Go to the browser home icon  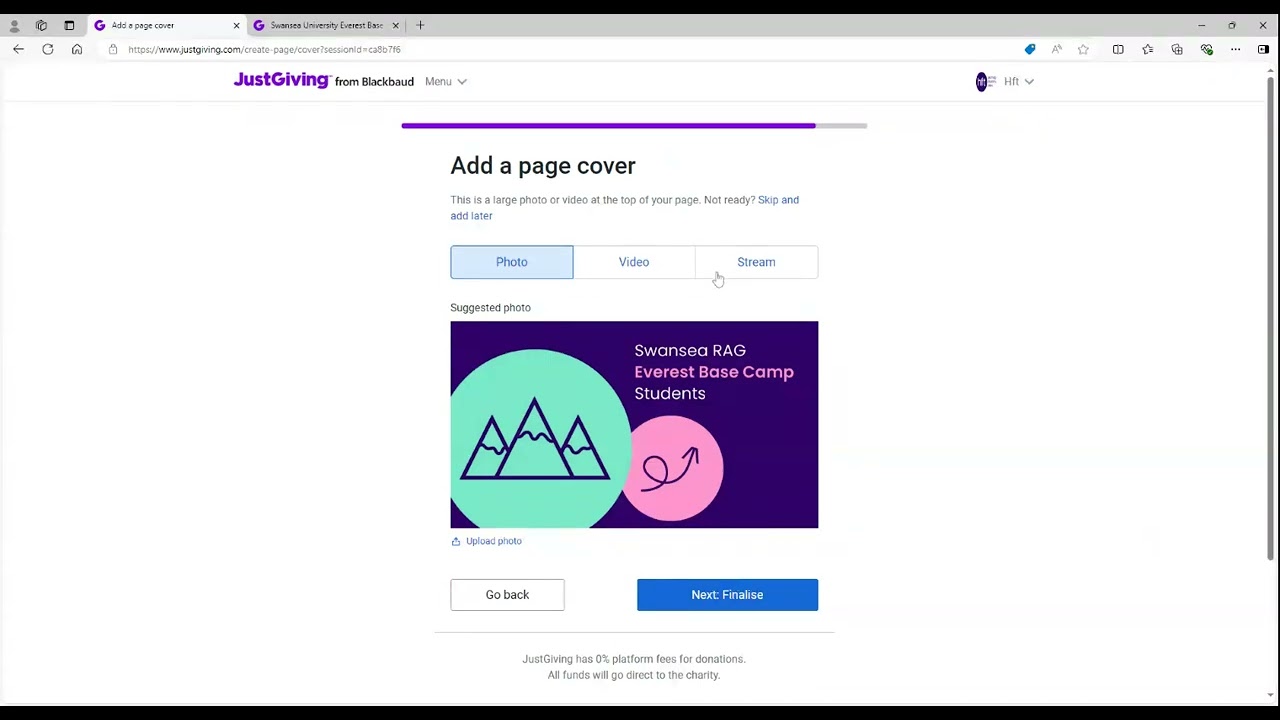click(77, 49)
